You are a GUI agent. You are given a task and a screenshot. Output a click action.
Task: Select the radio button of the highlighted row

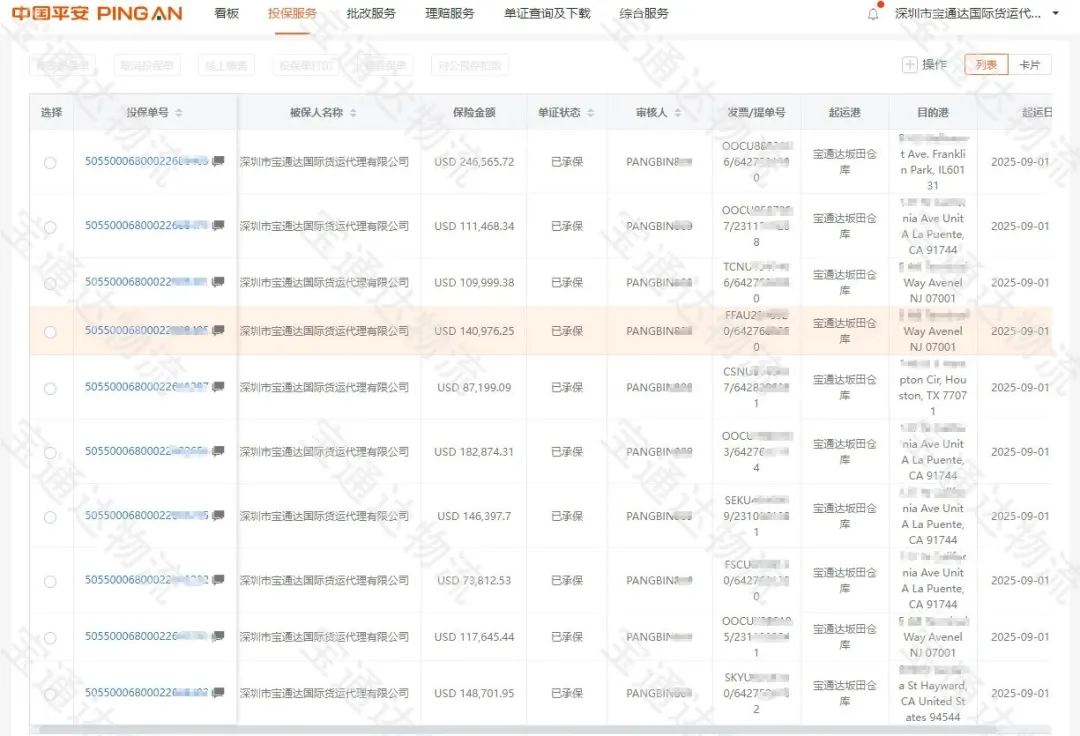pyautogui.click(x=50, y=331)
